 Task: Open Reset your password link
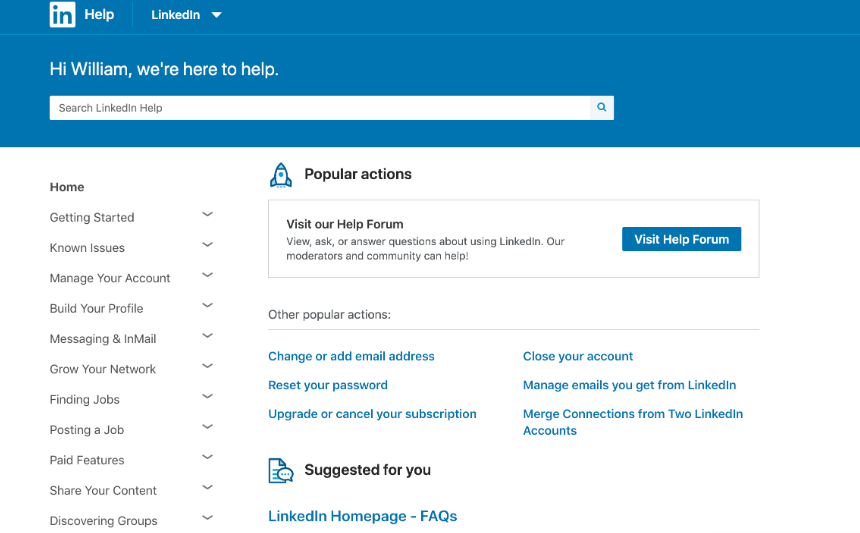point(327,385)
